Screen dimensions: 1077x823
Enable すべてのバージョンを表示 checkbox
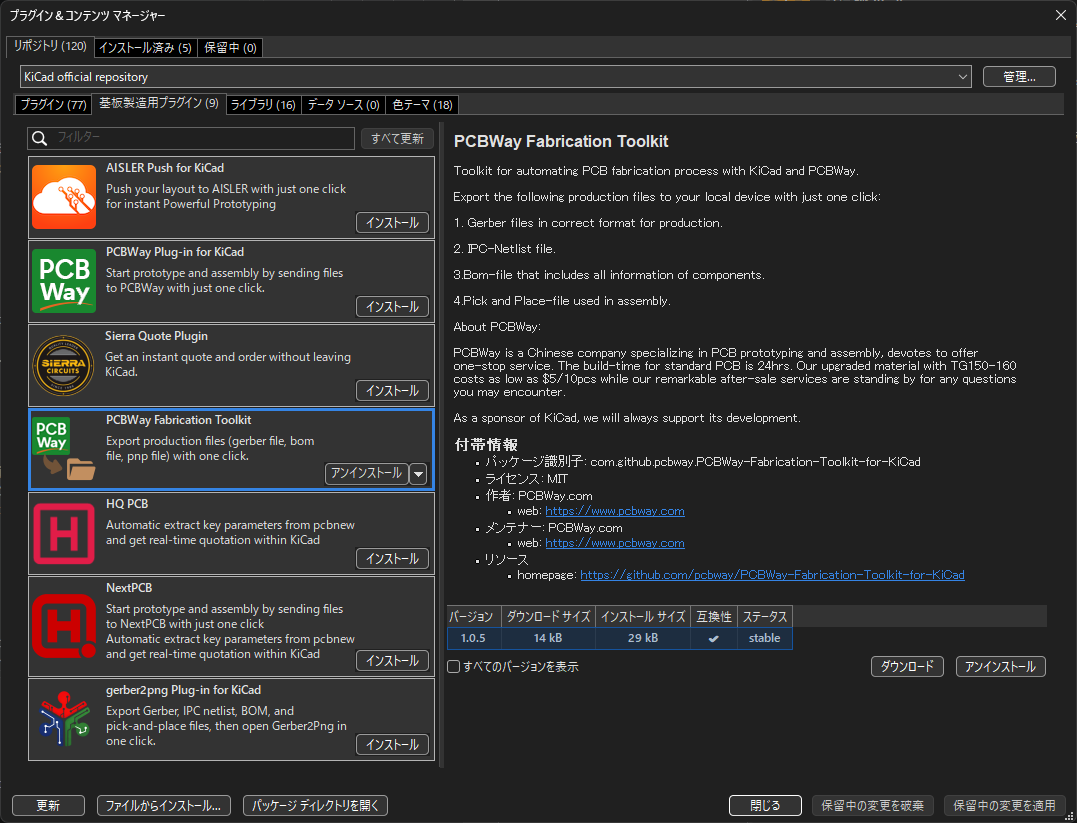453,666
